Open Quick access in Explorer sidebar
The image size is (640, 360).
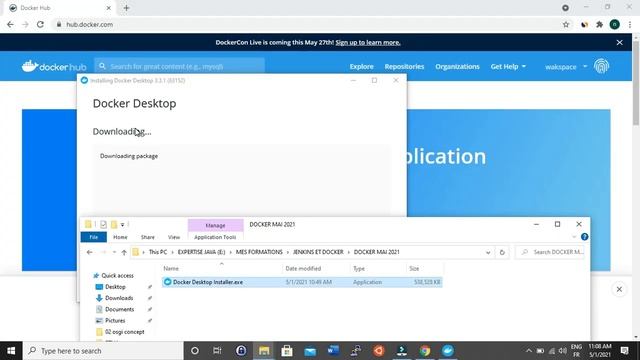pyautogui.click(x=117, y=276)
